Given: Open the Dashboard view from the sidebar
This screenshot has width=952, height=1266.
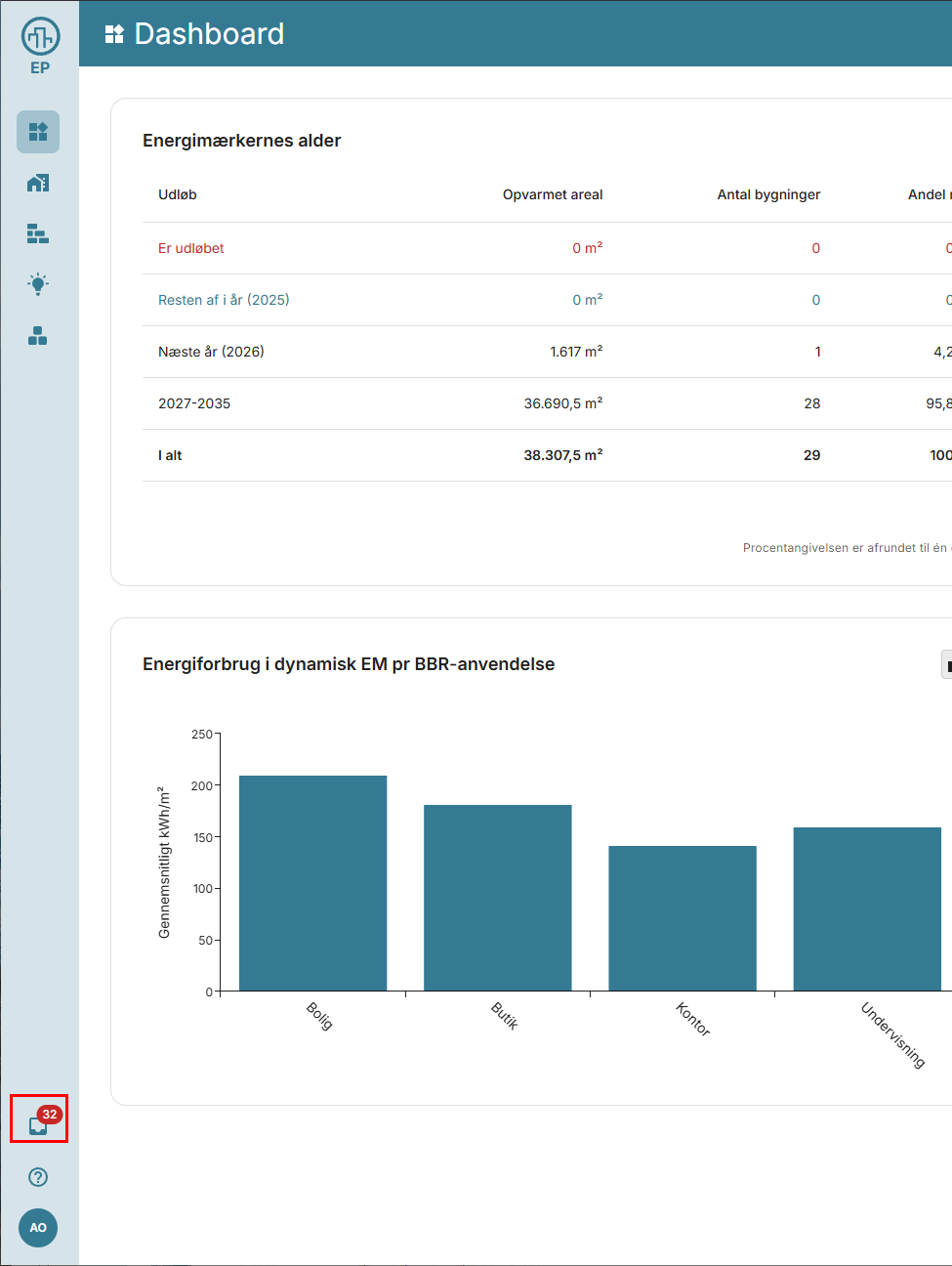Looking at the screenshot, I should pos(38,132).
